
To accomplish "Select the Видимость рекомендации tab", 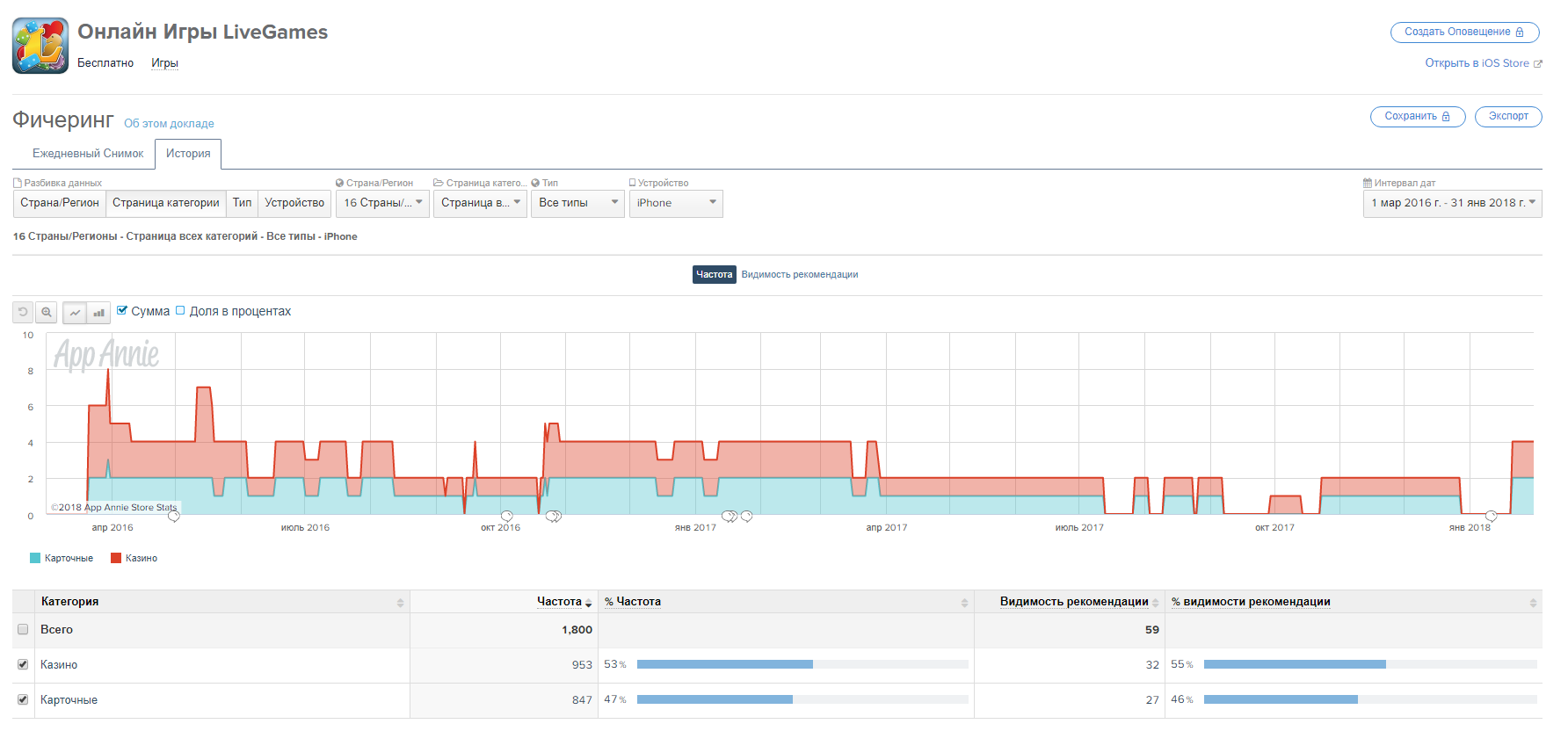I will (799, 275).
